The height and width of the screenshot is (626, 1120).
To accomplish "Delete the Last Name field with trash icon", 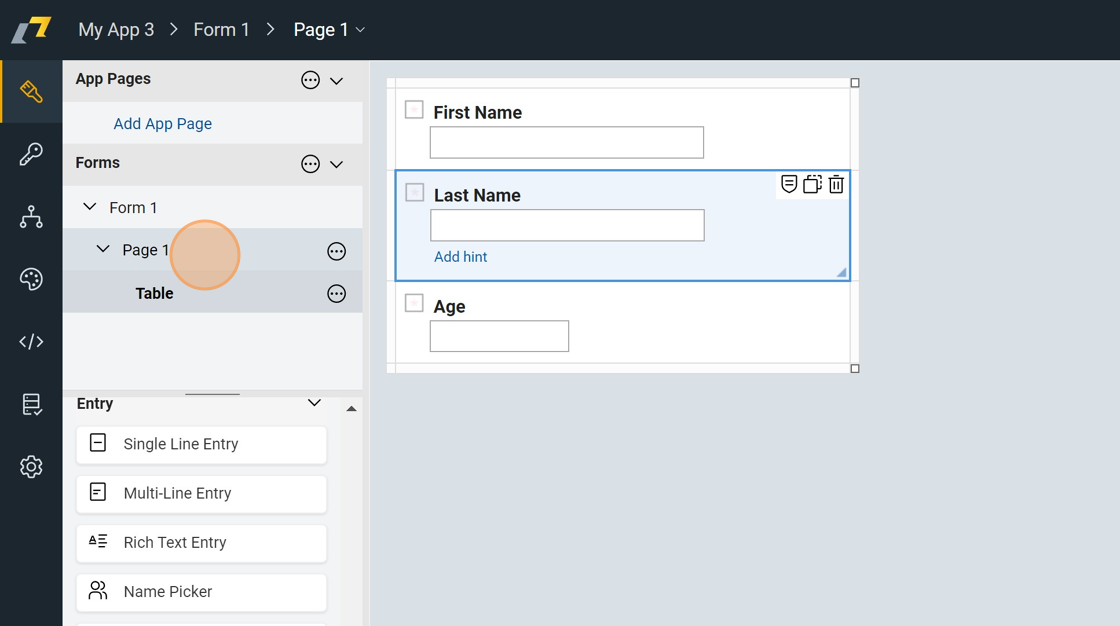I will (x=836, y=185).
